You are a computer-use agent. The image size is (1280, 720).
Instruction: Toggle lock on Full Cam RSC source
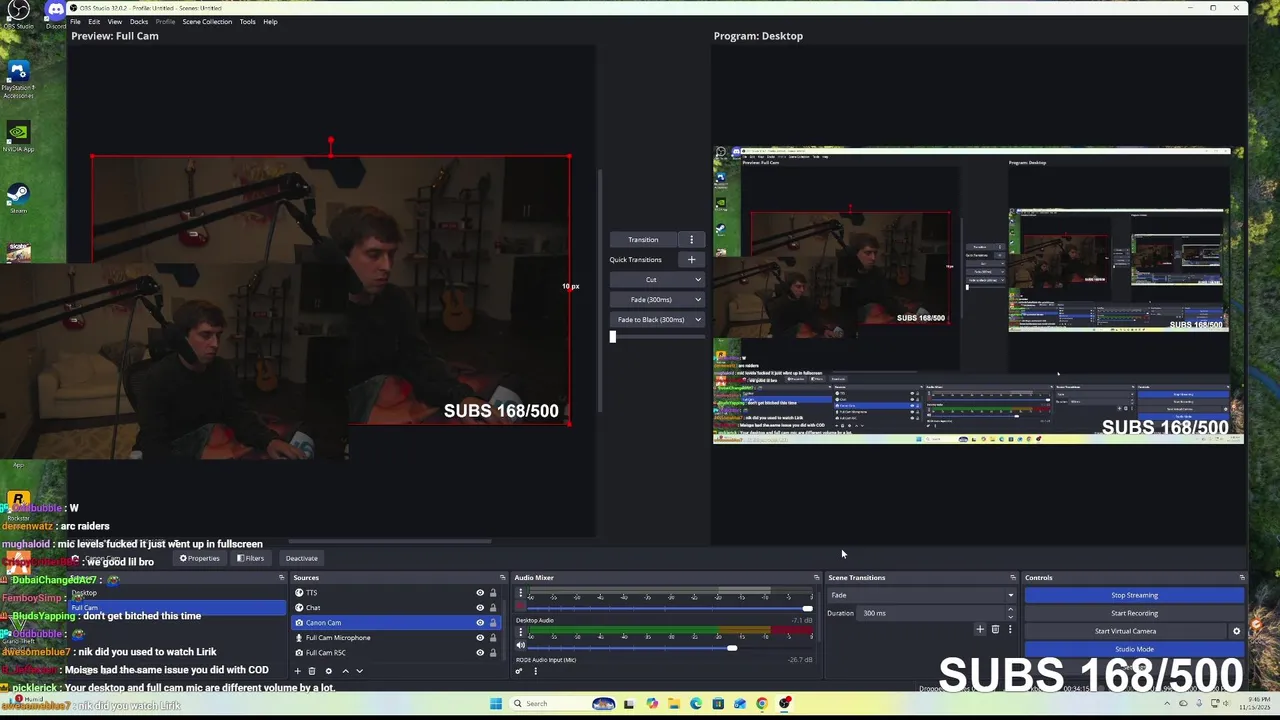click(493, 653)
